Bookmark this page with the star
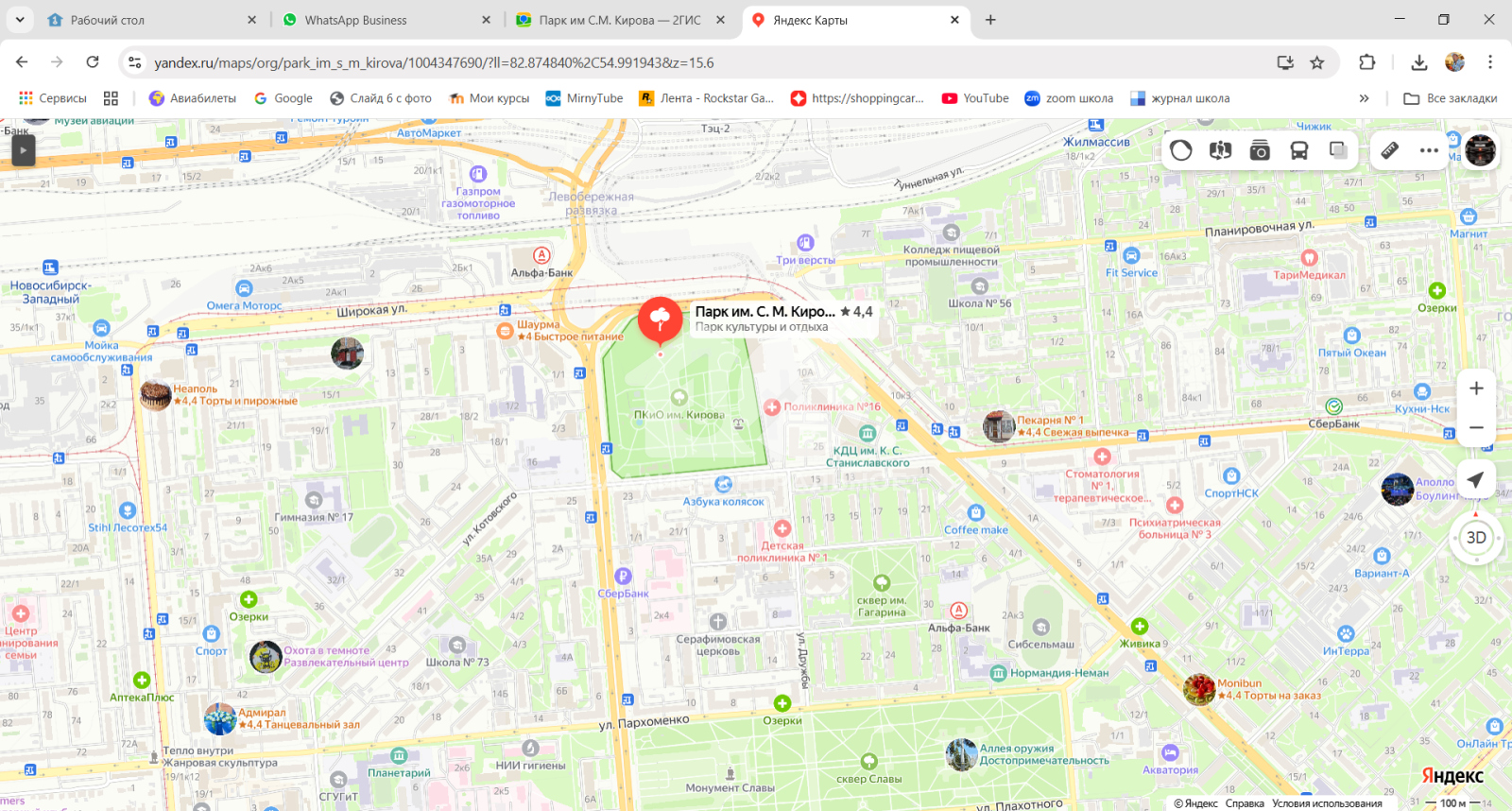The height and width of the screenshot is (811, 1512). click(1317, 62)
